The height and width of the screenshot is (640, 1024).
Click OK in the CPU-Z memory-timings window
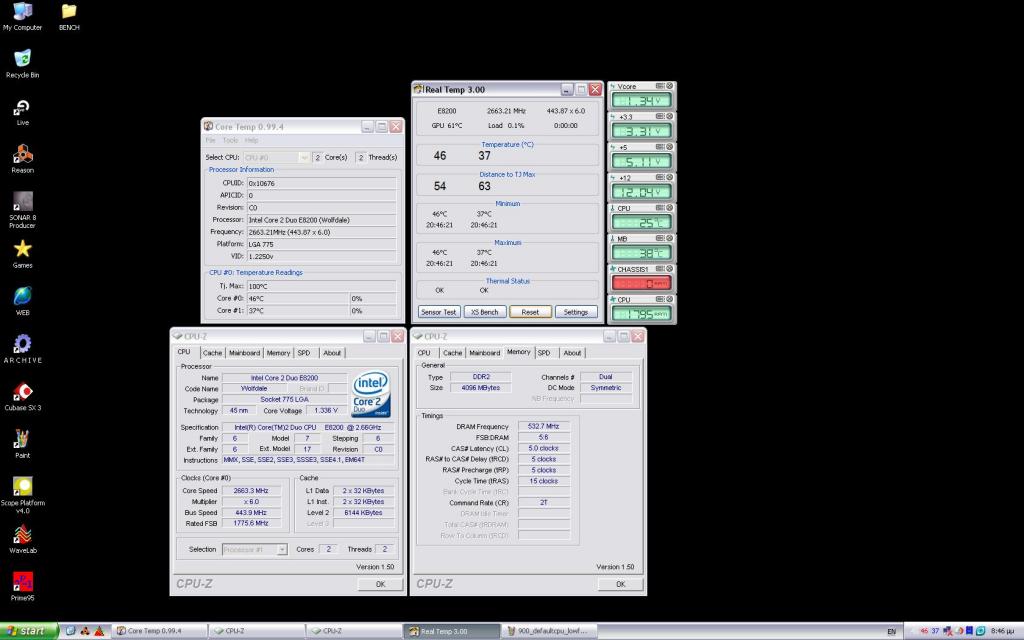tap(620, 584)
